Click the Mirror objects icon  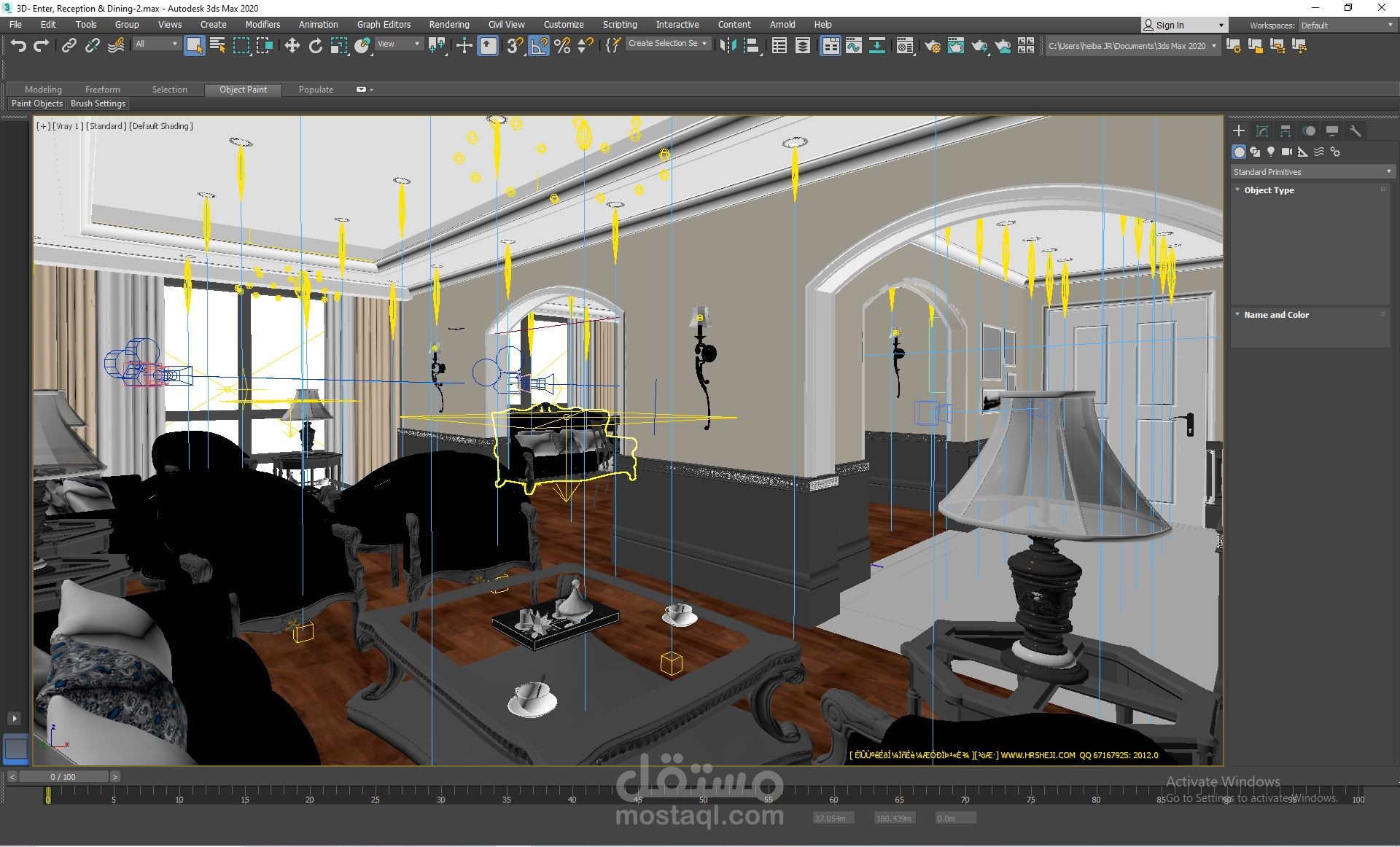point(727,46)
